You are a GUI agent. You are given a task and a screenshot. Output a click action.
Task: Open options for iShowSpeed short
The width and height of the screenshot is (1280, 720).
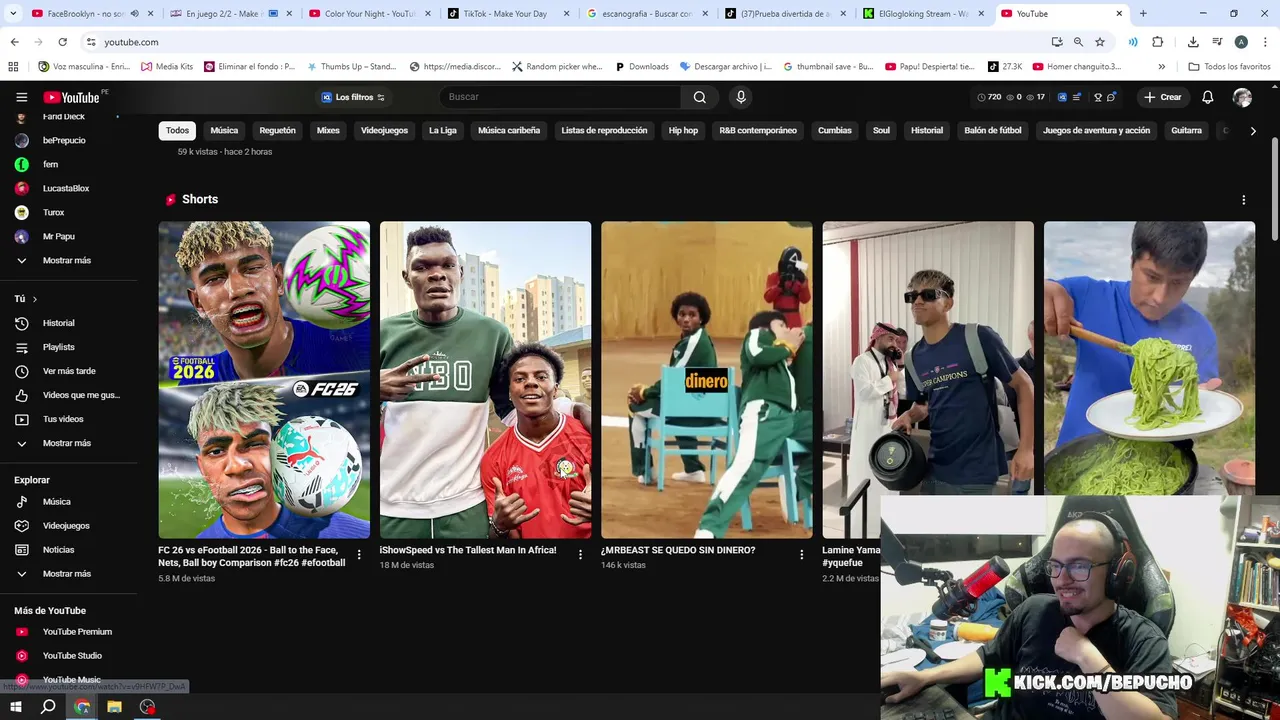pyautogui.click(x=580, y=554)
